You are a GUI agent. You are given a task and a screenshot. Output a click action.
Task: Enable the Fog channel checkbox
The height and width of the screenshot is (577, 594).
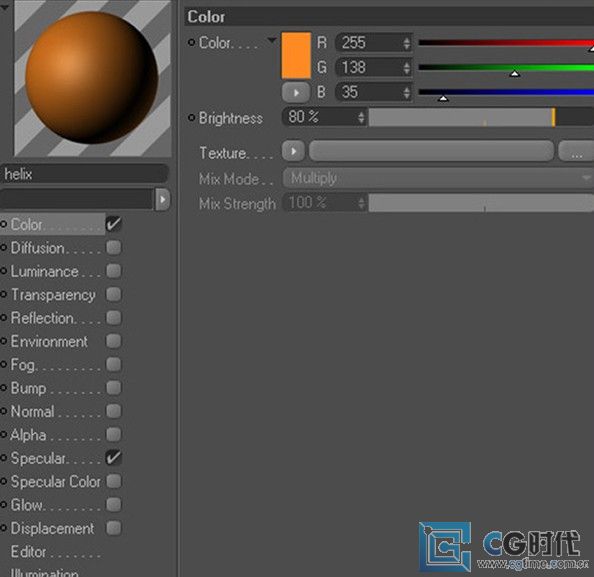114,364
